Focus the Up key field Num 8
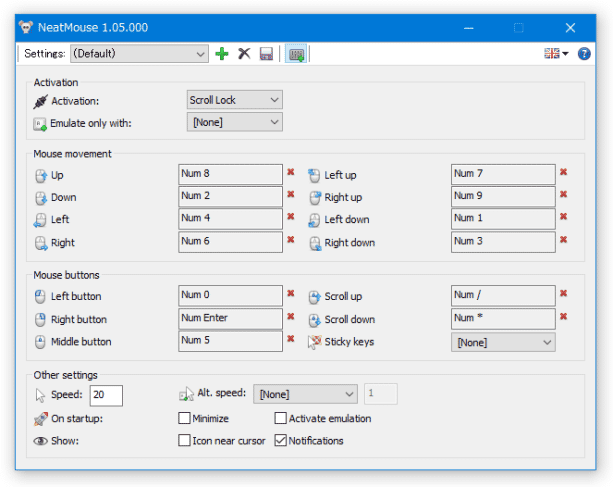This screenshot has width=613, height=487. pos(230,174)
